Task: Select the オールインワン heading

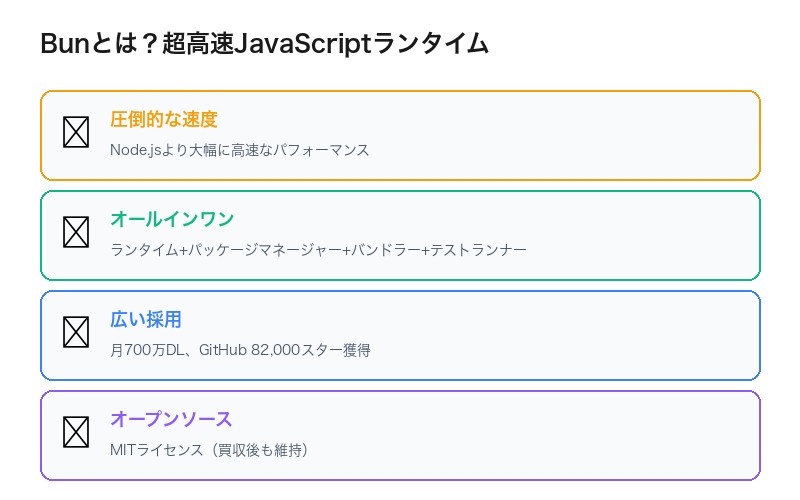Action: click(172, 220)
